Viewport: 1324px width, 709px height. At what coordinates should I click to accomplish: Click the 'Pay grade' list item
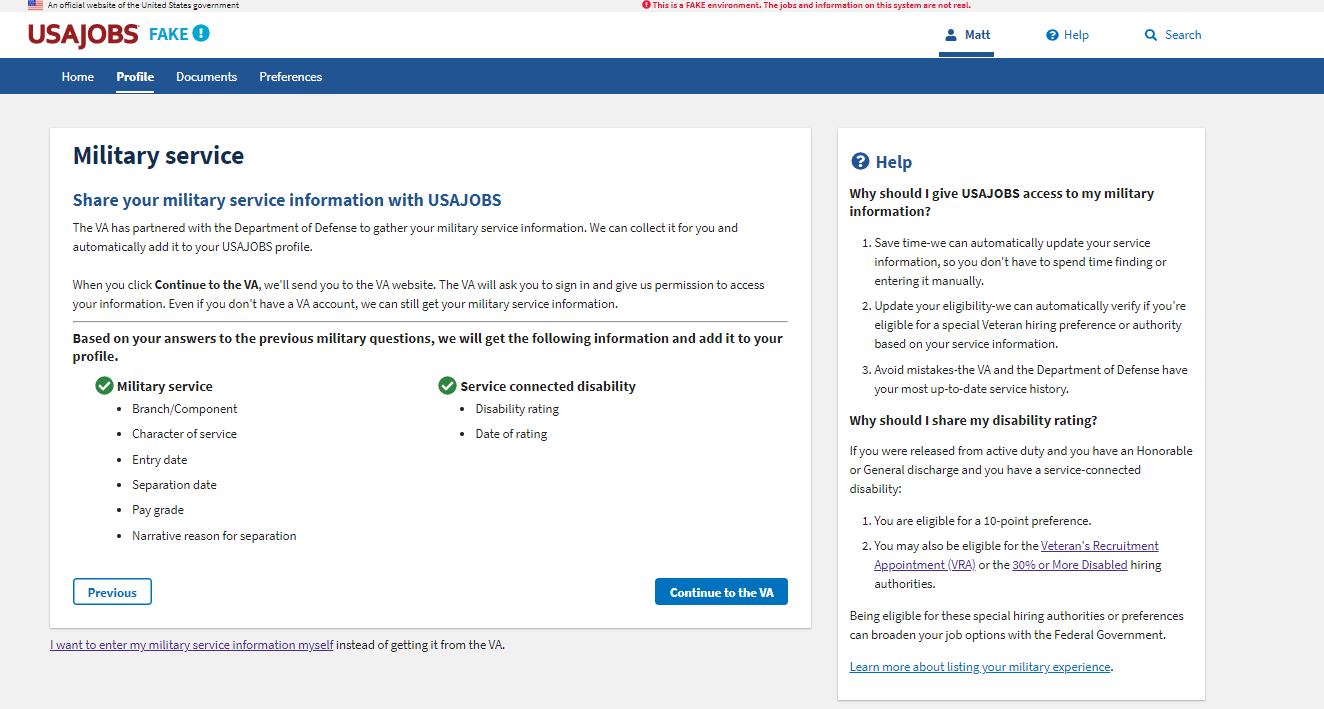pos(158,510)
